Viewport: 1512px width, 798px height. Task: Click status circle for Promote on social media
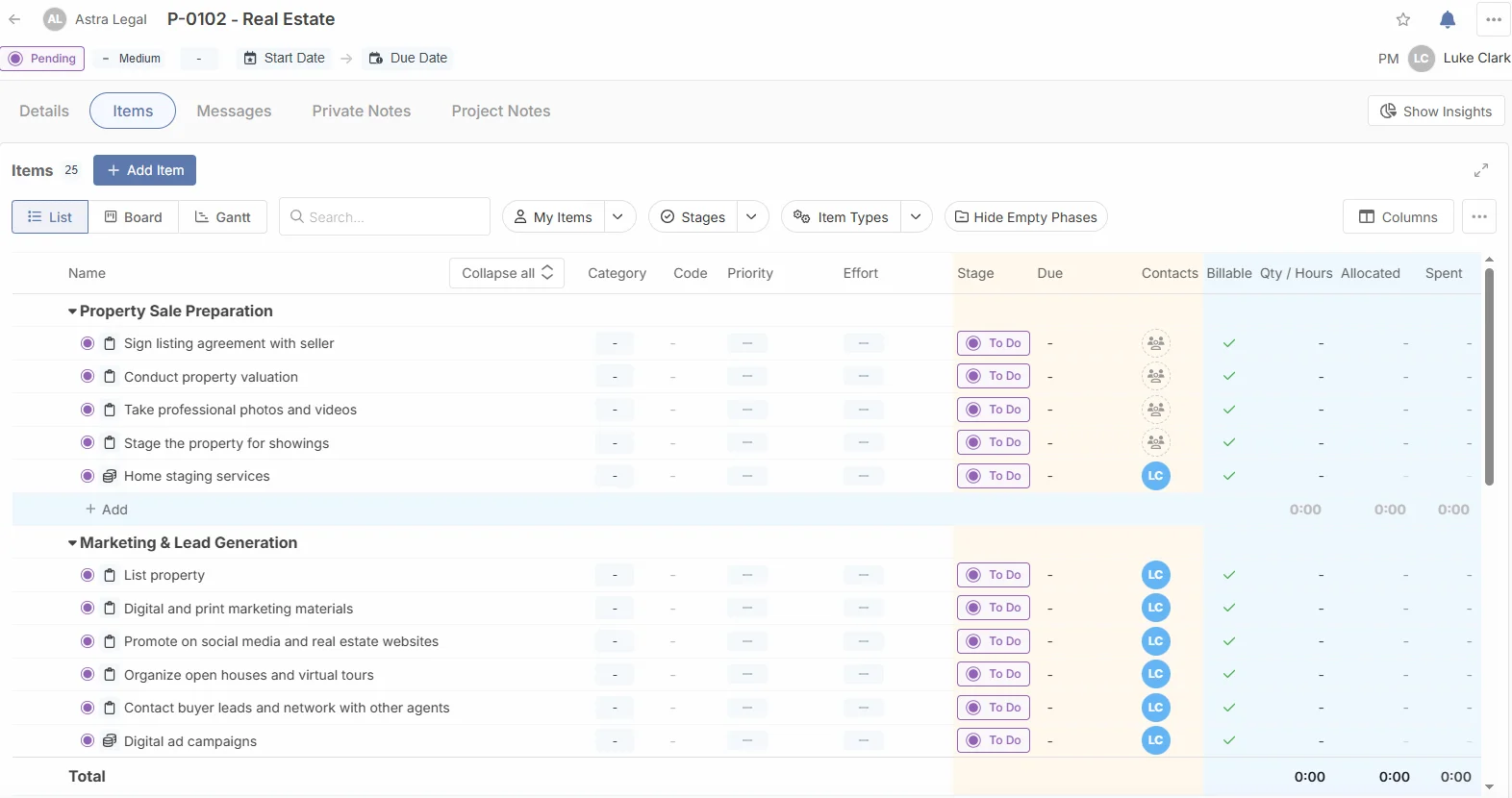(88, 641)
